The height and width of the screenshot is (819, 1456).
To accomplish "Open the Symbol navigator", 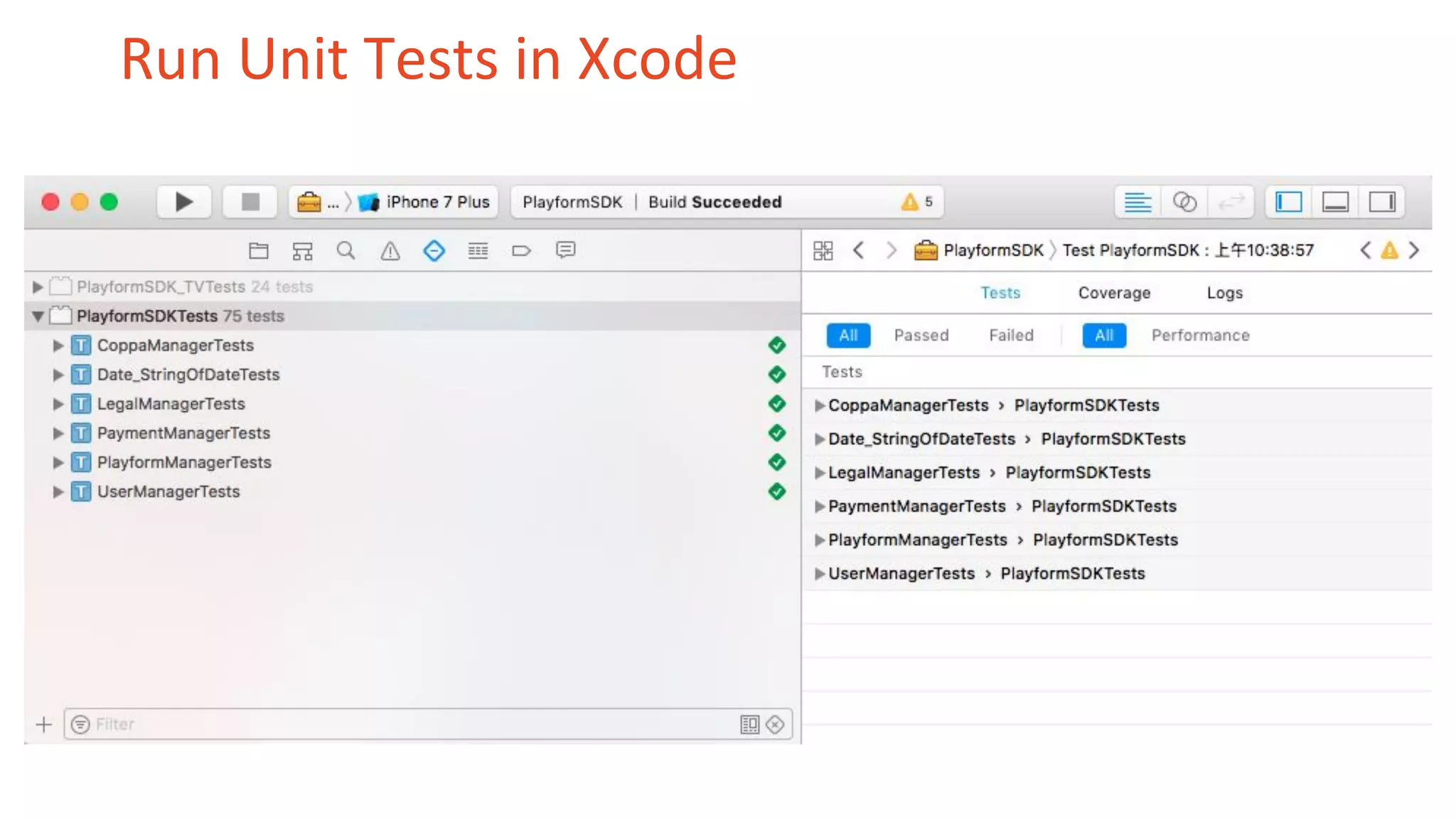I will [302, 250].
